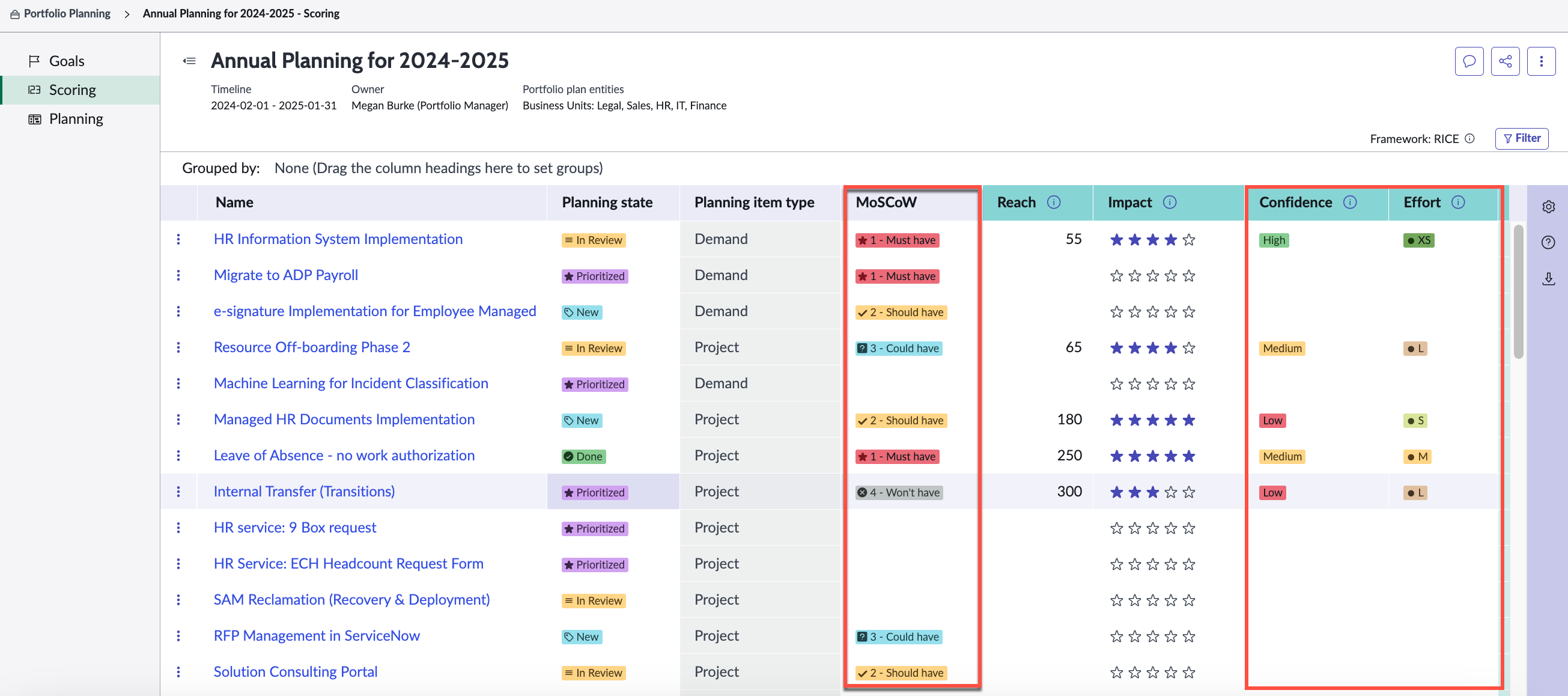Image resolution: width=1568 pixels, height=696 pixels.
Task: Open 'M' effort for Leave of Absence row
Action: 1417,456
